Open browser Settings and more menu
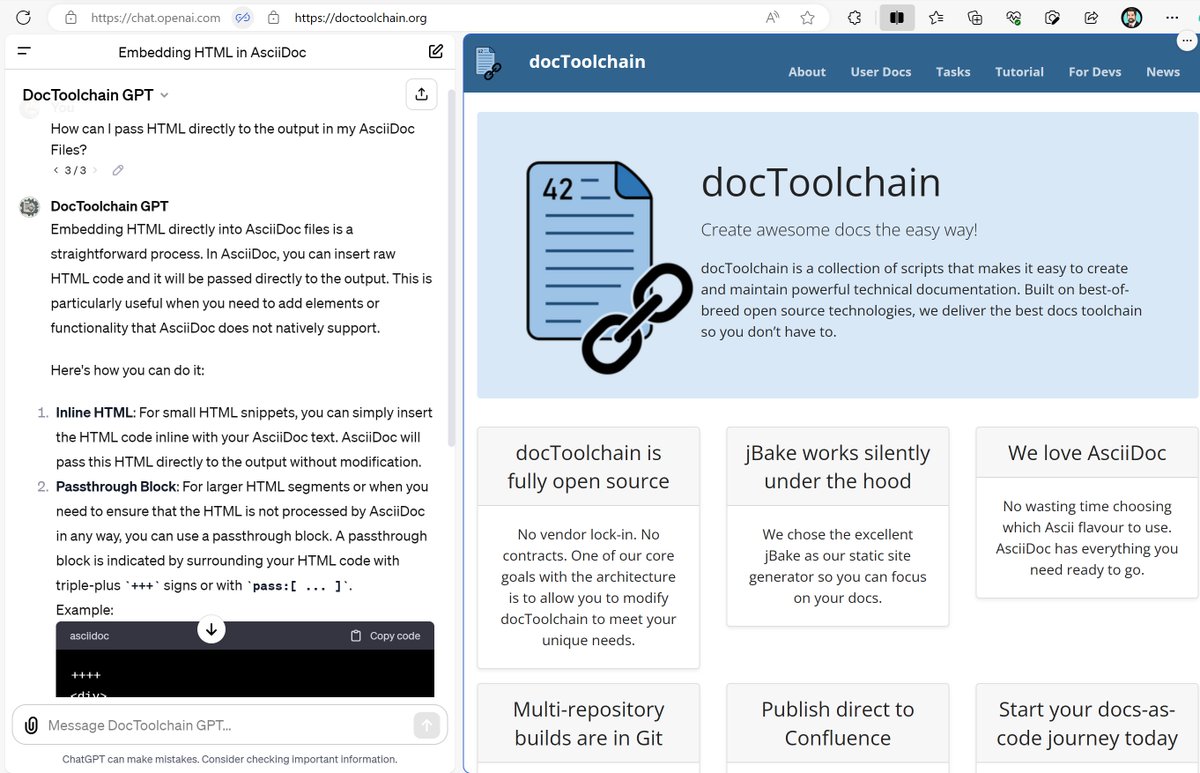The height and width of the screenshot is (773, 1200). tap(1171, 18)
